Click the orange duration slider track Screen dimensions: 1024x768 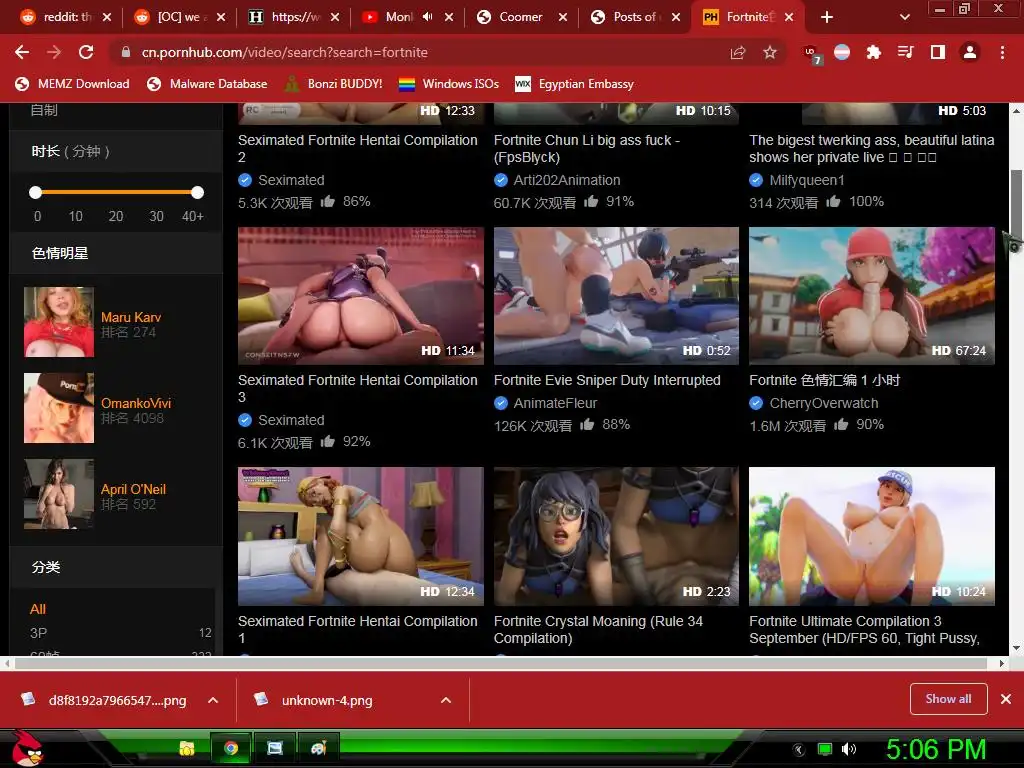[x=116, y=192]
